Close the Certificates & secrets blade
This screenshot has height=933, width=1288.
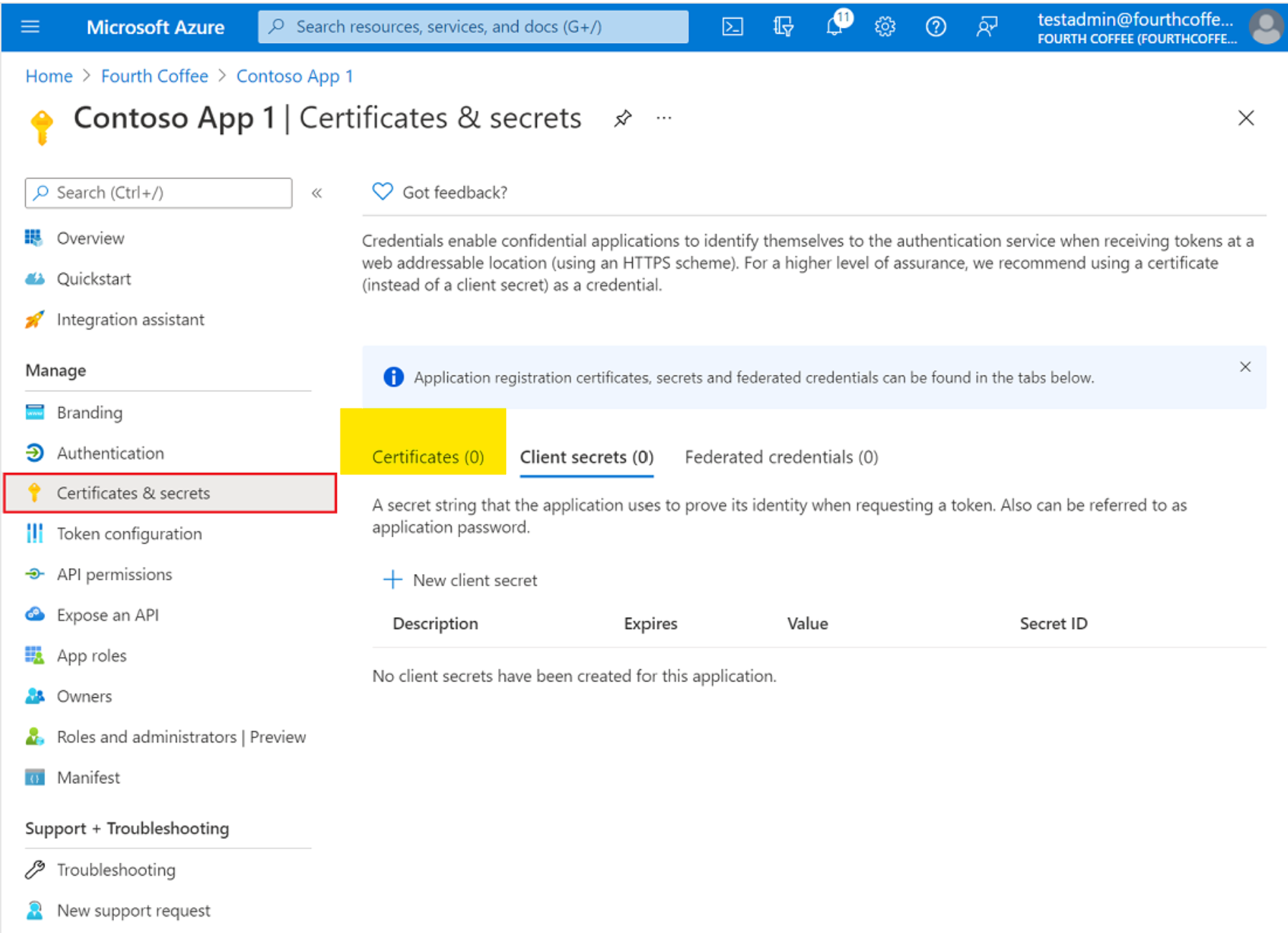1246,118
